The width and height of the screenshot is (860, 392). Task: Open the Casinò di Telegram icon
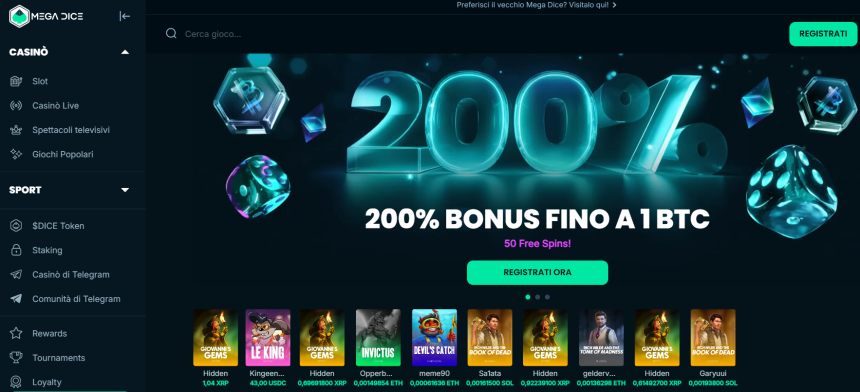[x=16, y=275]
